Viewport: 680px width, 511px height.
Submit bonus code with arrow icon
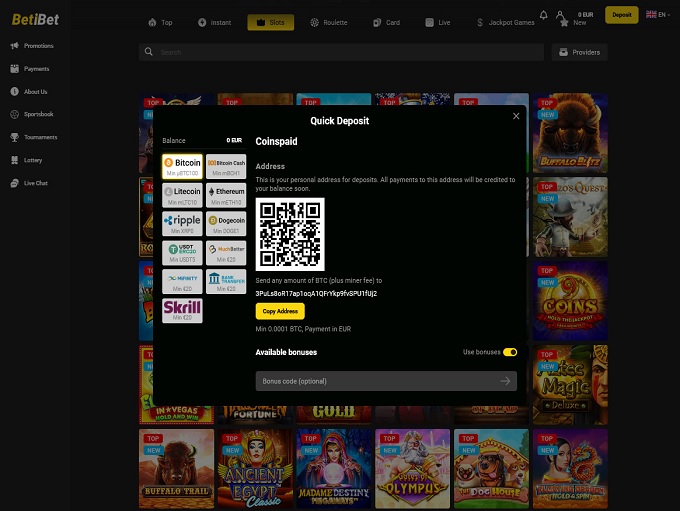click(505, 381)
